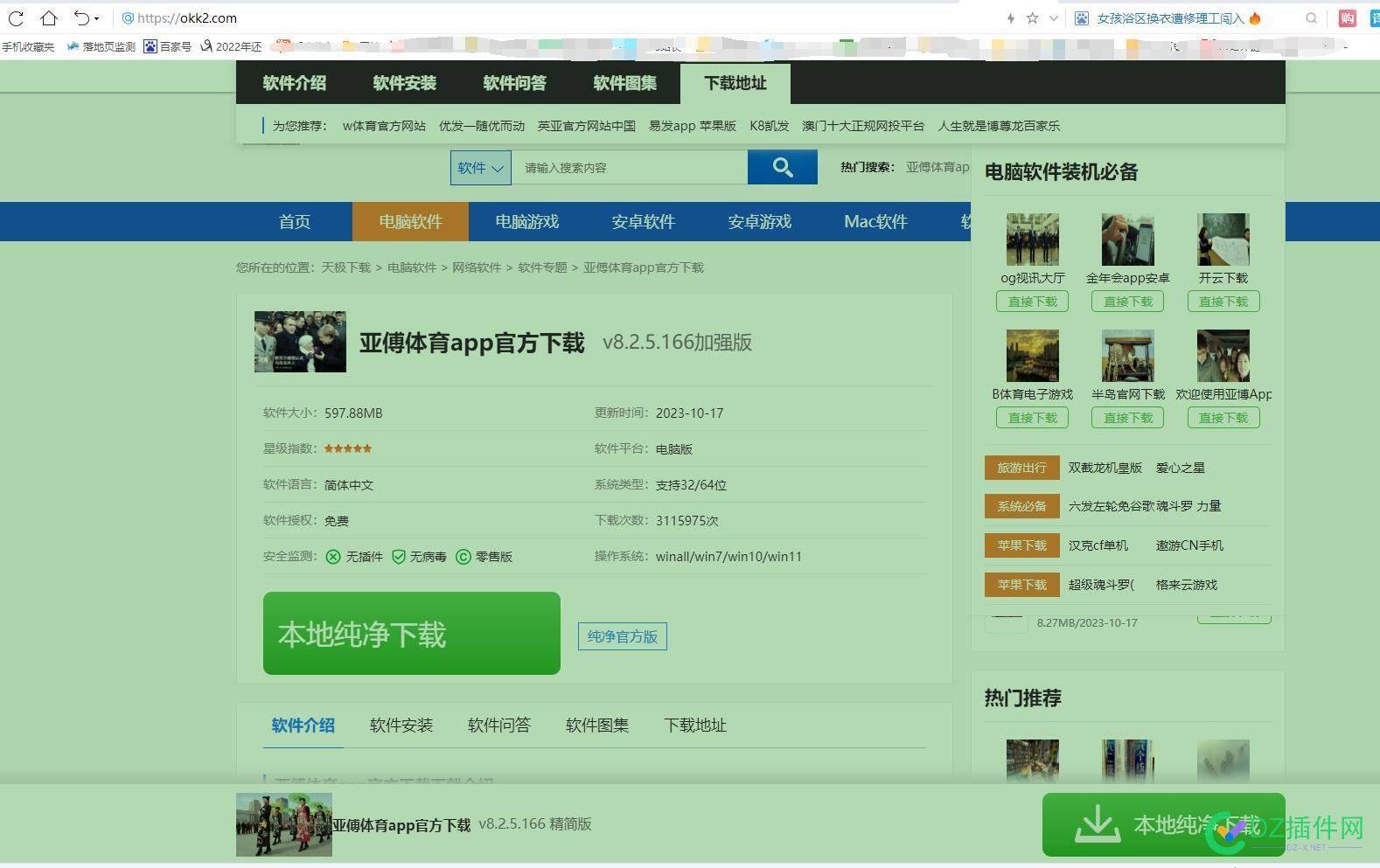This screenshot has width=1380, height=868.
Task: Click the lightning speed-mode icon in address bar
Action: 1011,17
